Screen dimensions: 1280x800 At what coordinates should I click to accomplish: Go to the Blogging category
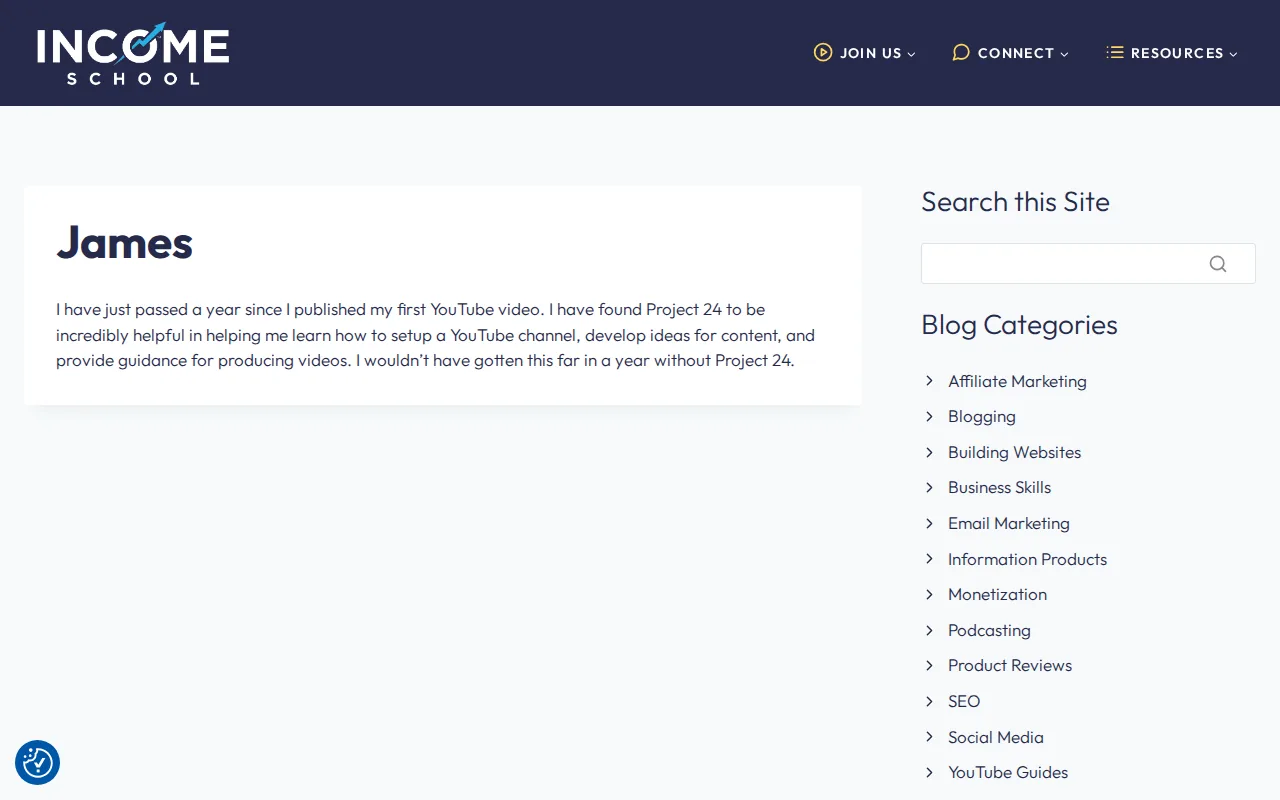click(x=982, y=416)
